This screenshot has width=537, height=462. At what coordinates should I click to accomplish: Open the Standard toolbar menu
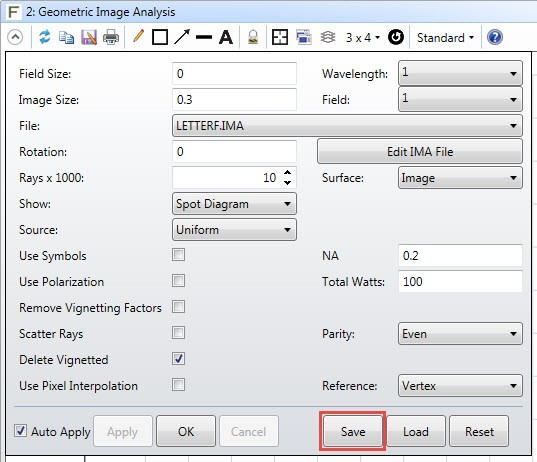pos(445,37)
